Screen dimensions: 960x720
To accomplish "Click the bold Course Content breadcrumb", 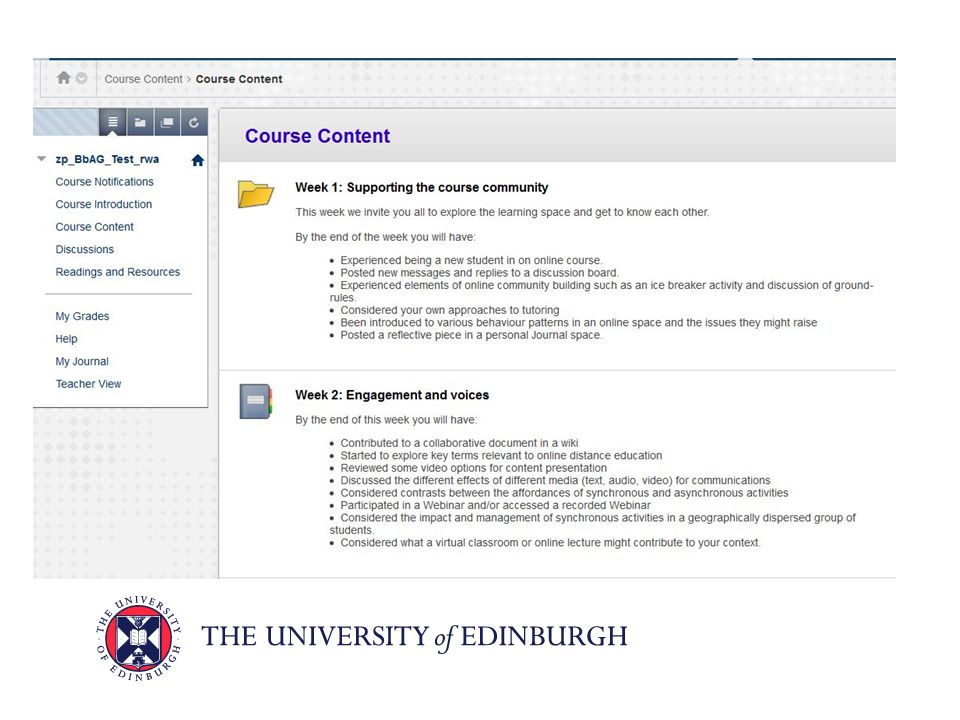I will tap(239, 79).
